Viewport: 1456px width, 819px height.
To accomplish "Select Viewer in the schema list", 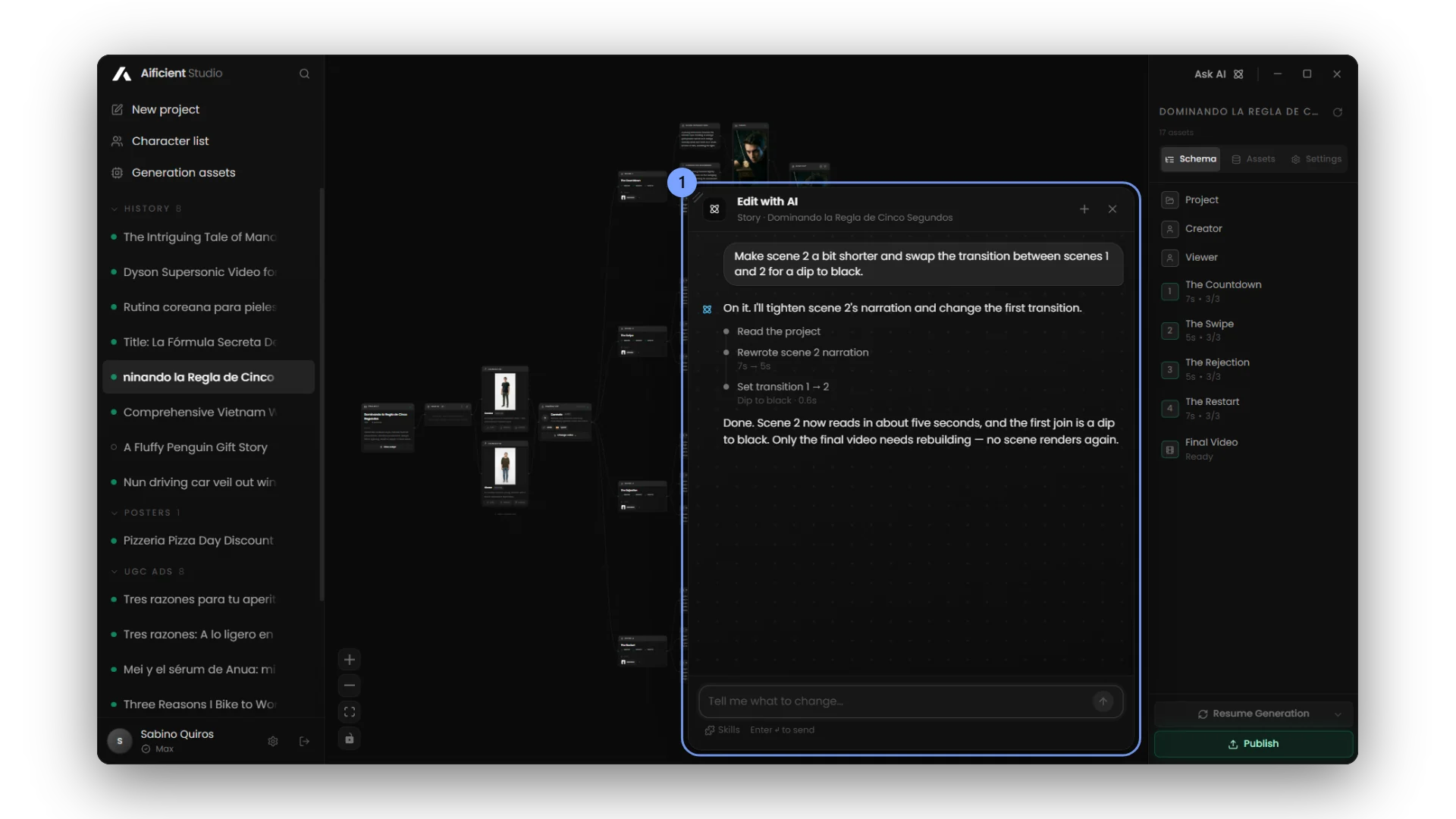I will tap(1254, 258).
